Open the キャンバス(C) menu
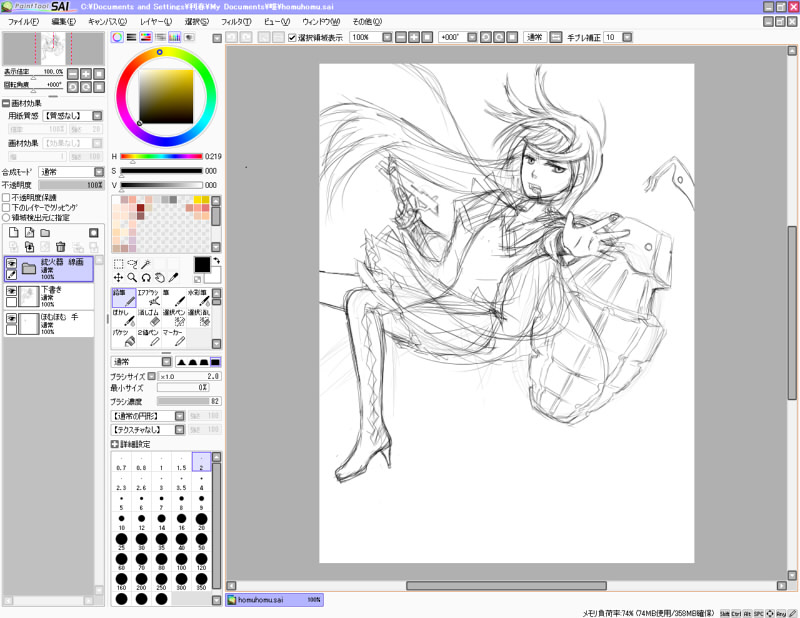 107,21
